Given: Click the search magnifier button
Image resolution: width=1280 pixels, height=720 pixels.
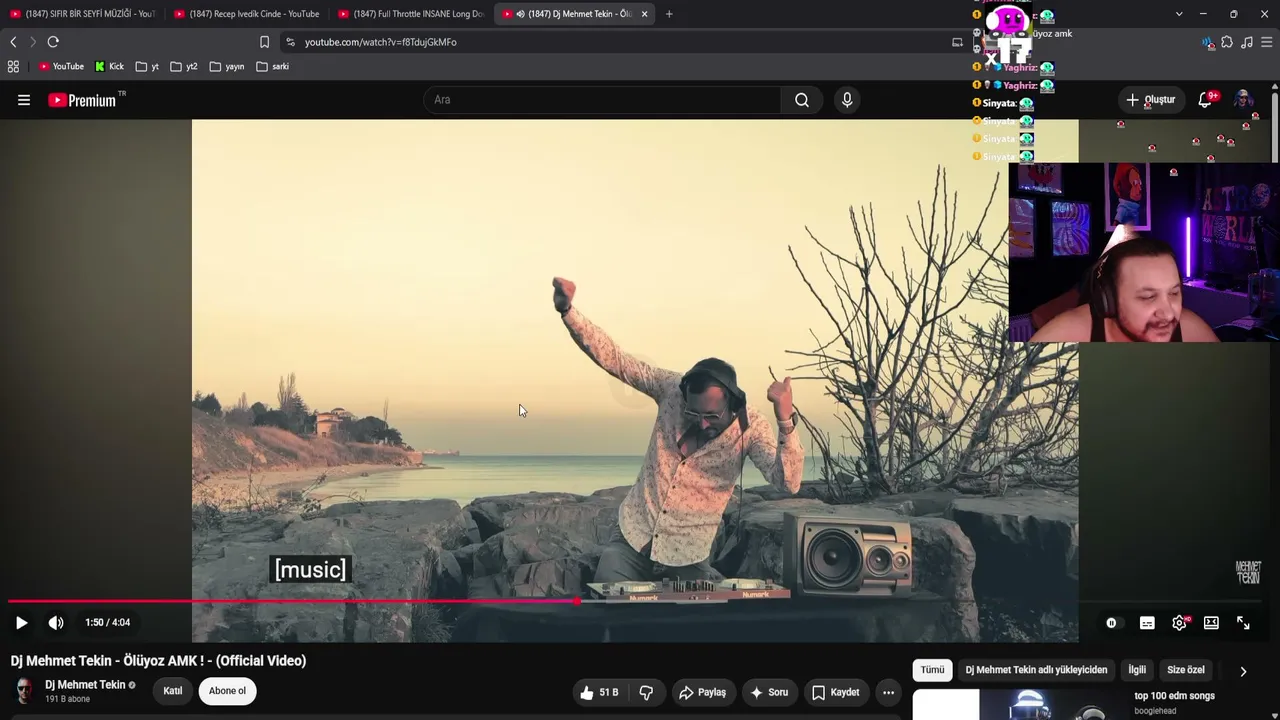Looking at the screenshot, I should coord(802,100).
